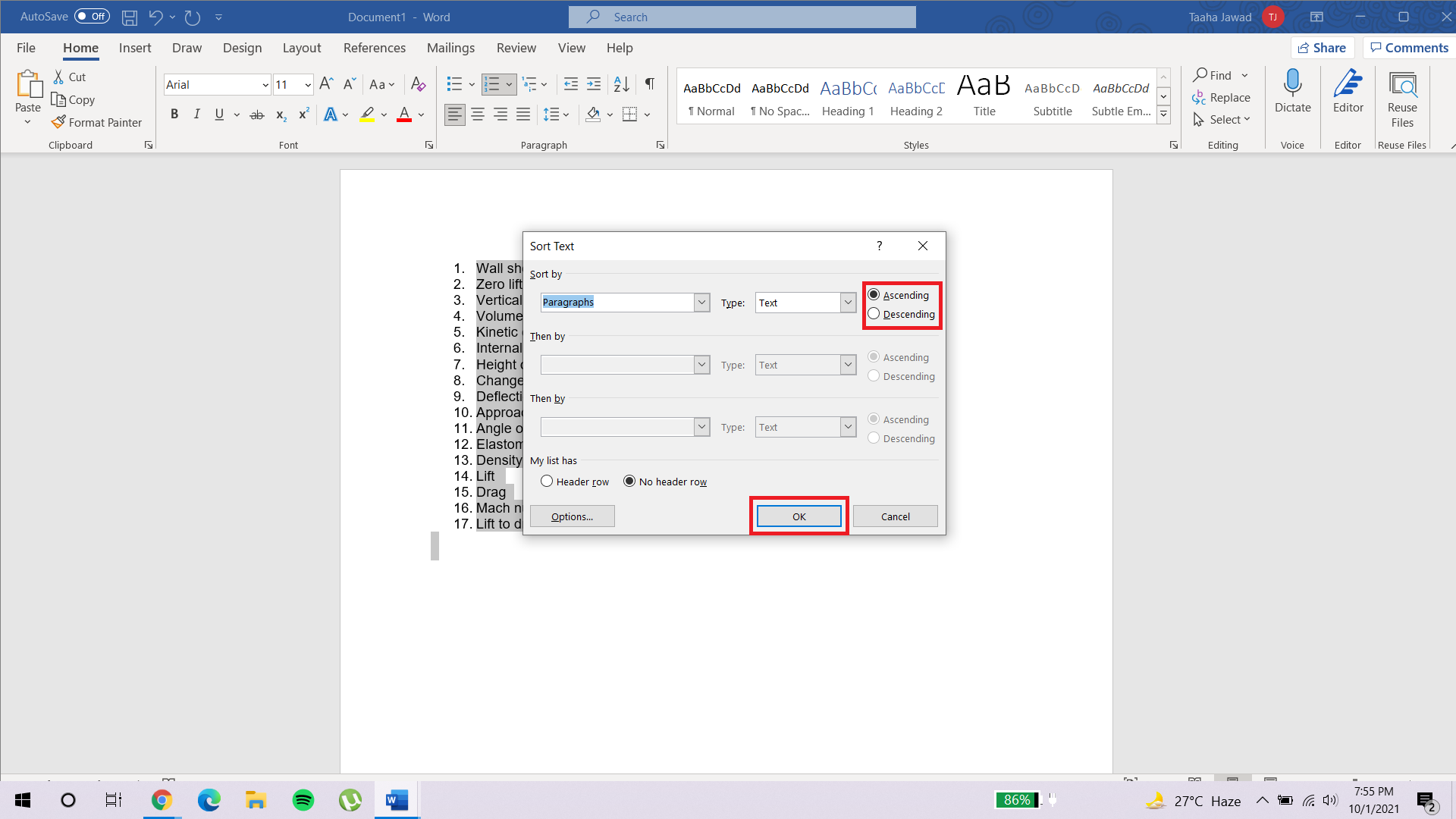The height and width of the screenshot is (819, 1456).
Task: Expand the Styles gallery
Action: tap(1163, 115)
